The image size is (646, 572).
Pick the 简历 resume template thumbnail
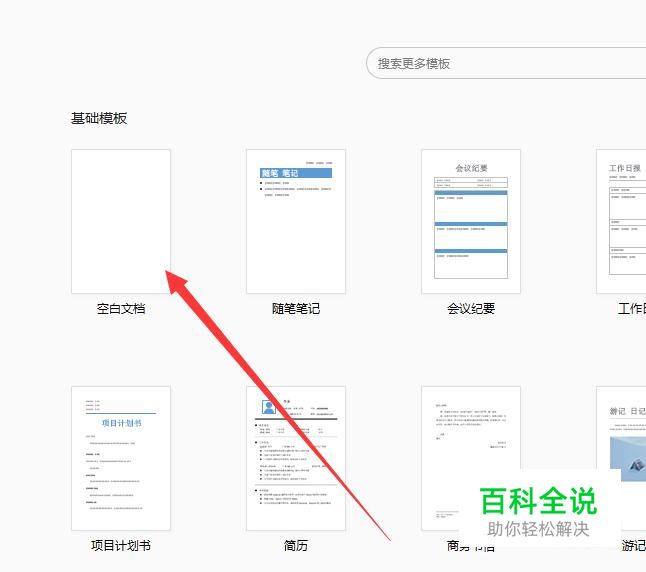(296, 458)
